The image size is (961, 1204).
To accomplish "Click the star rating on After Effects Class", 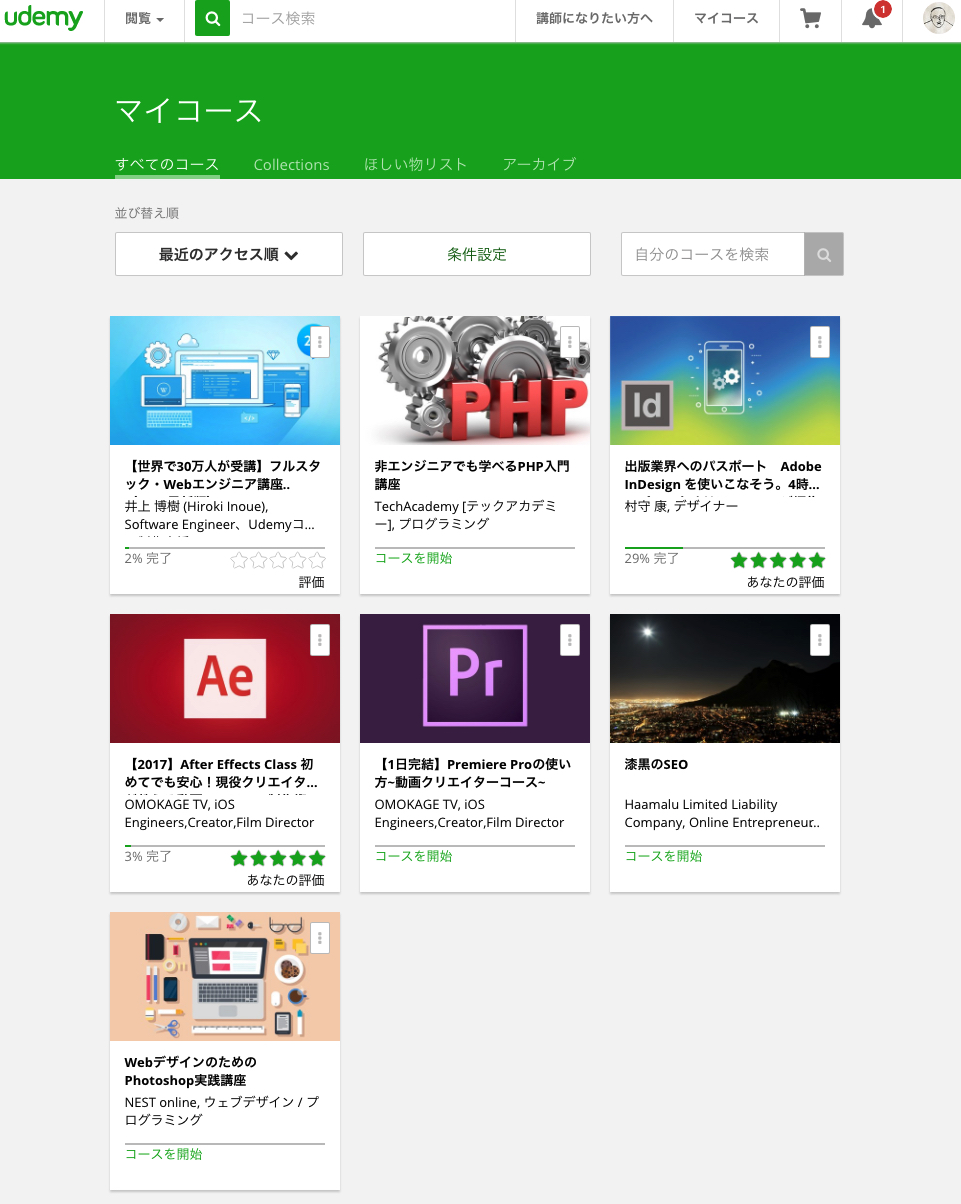I will pos(278,858).
